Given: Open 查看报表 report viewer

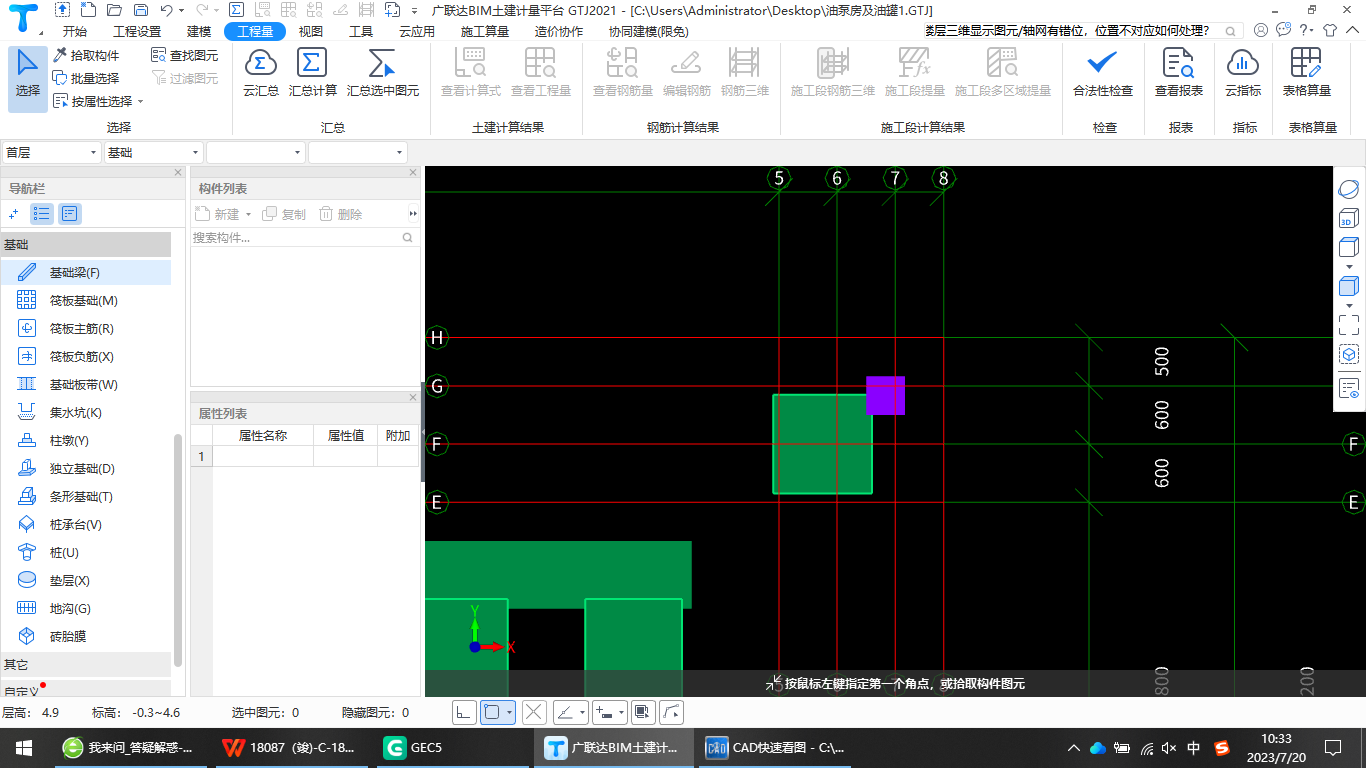Looking at the screenshot, I should pyautogui.click(x=1179, y=74).
